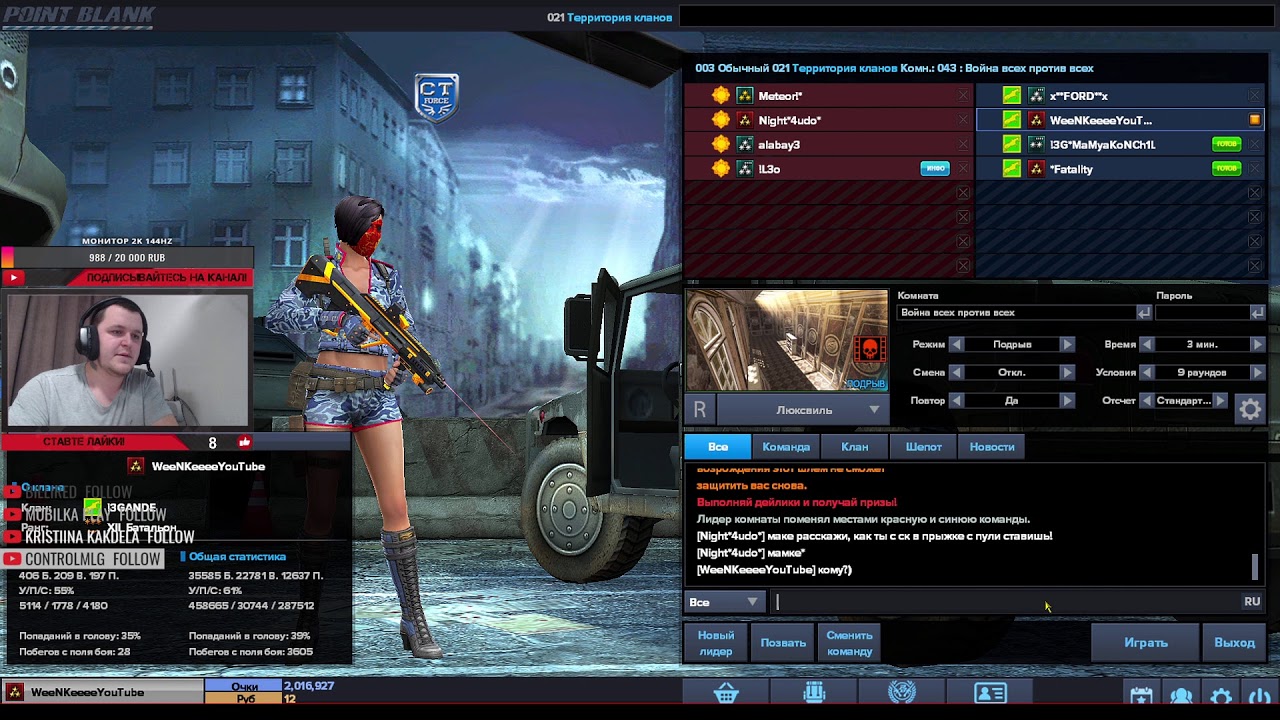1280x720 pixels.
Task: Confirm room name with enter arrow
Action: coord(1143,313)
